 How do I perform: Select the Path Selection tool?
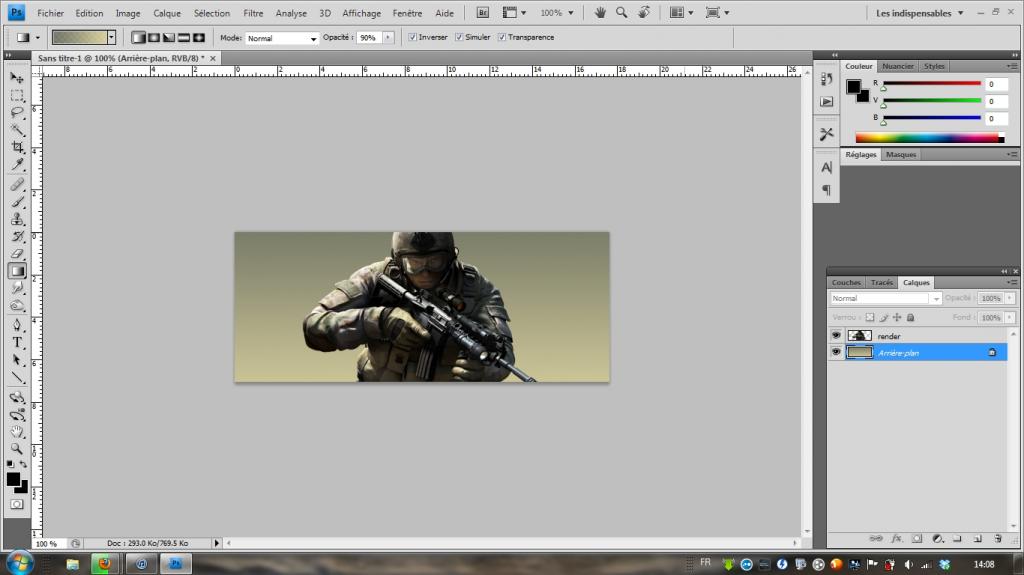(x=17, y=360)
